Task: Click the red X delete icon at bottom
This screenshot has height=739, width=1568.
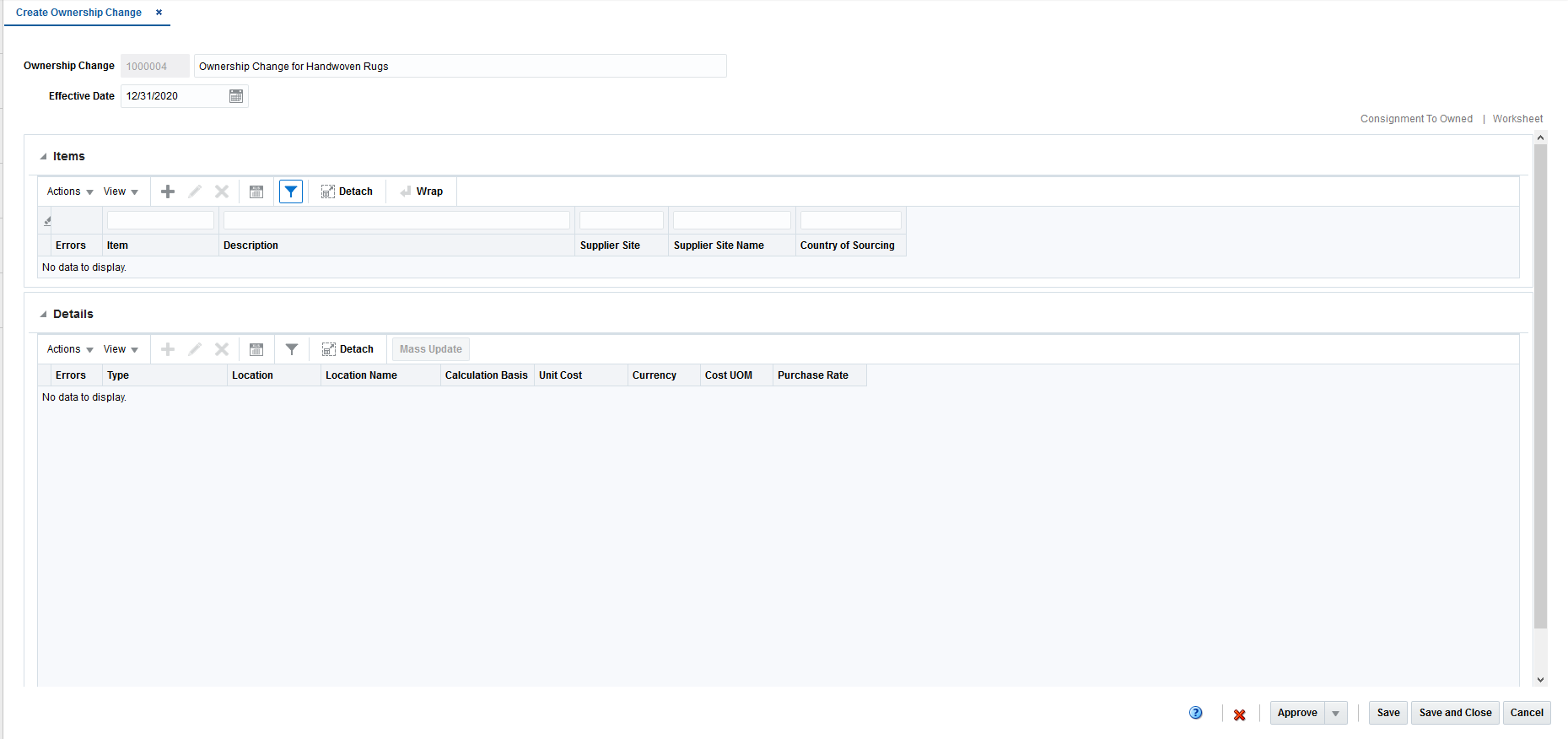Action: point(1239,714)
